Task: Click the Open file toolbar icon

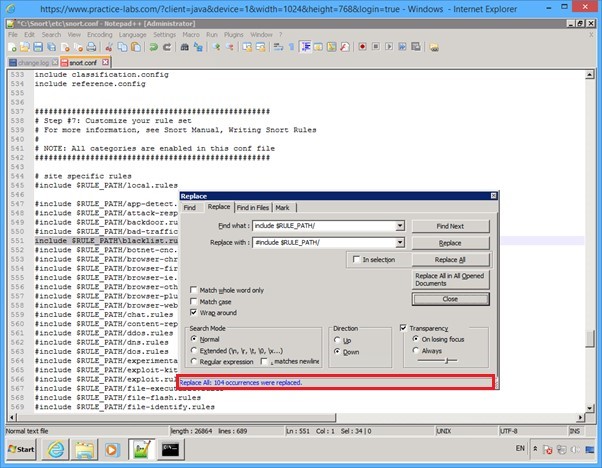Action: 25,47
